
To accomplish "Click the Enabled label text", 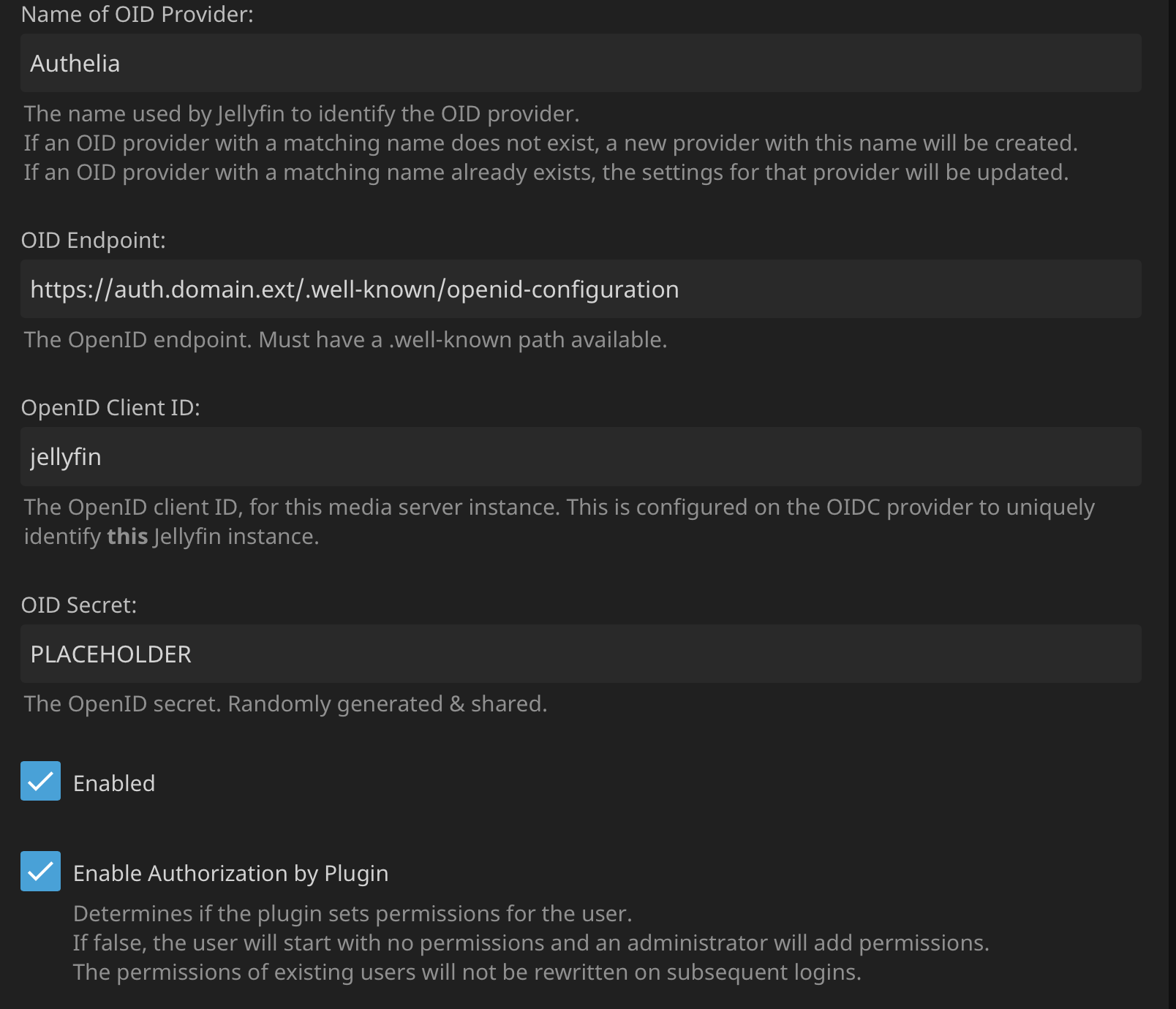I will click(114, 782).
